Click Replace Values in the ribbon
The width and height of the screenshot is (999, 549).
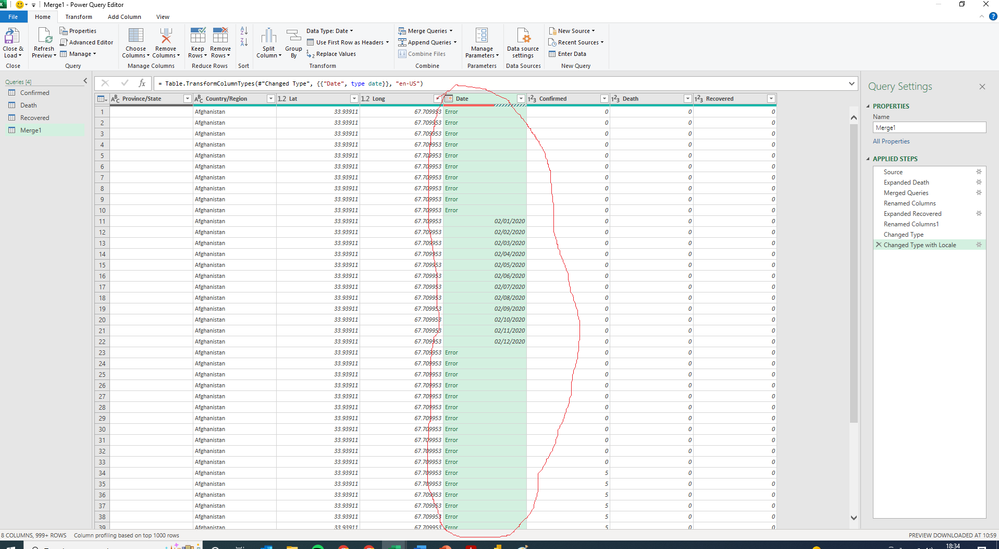[x=331, y=54]
